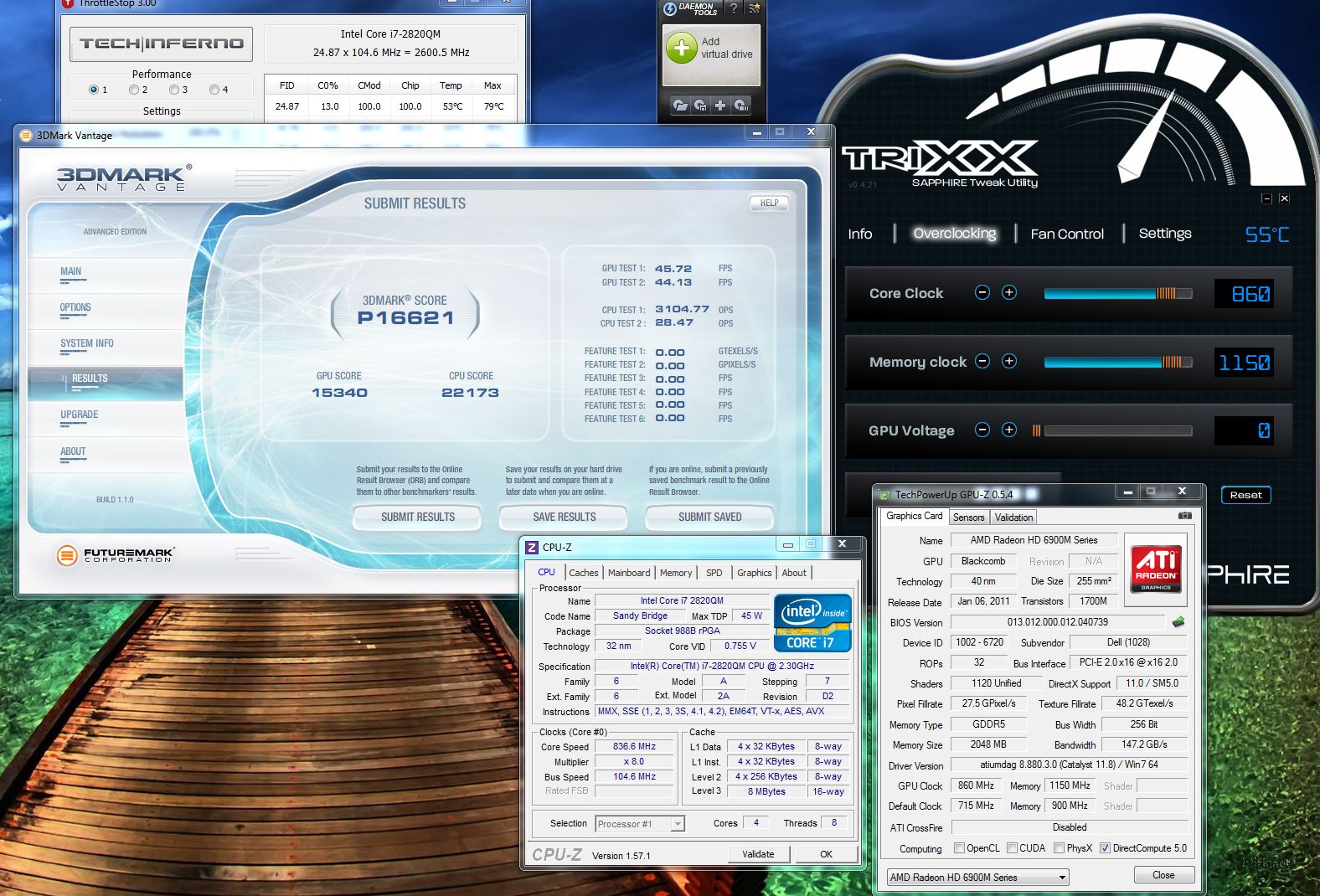The image size is (1320, 896).
Task: Click the HELP button in 3DMark Vantage
Action: (769, 203)
